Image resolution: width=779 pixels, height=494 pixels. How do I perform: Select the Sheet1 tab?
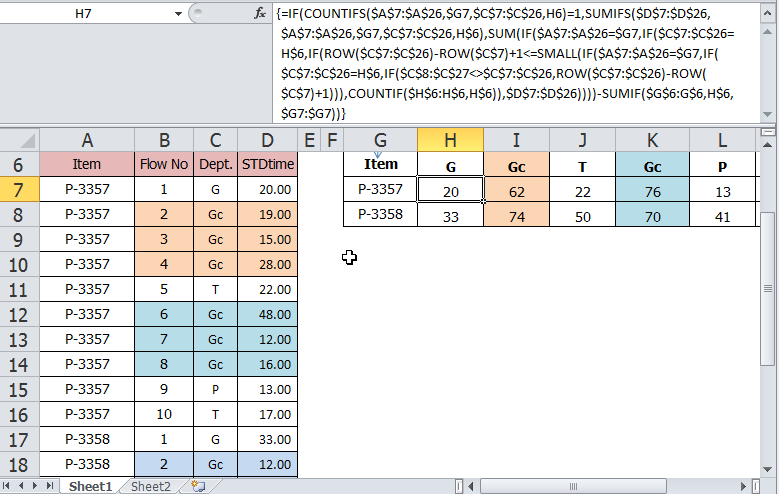click(90, 486)
